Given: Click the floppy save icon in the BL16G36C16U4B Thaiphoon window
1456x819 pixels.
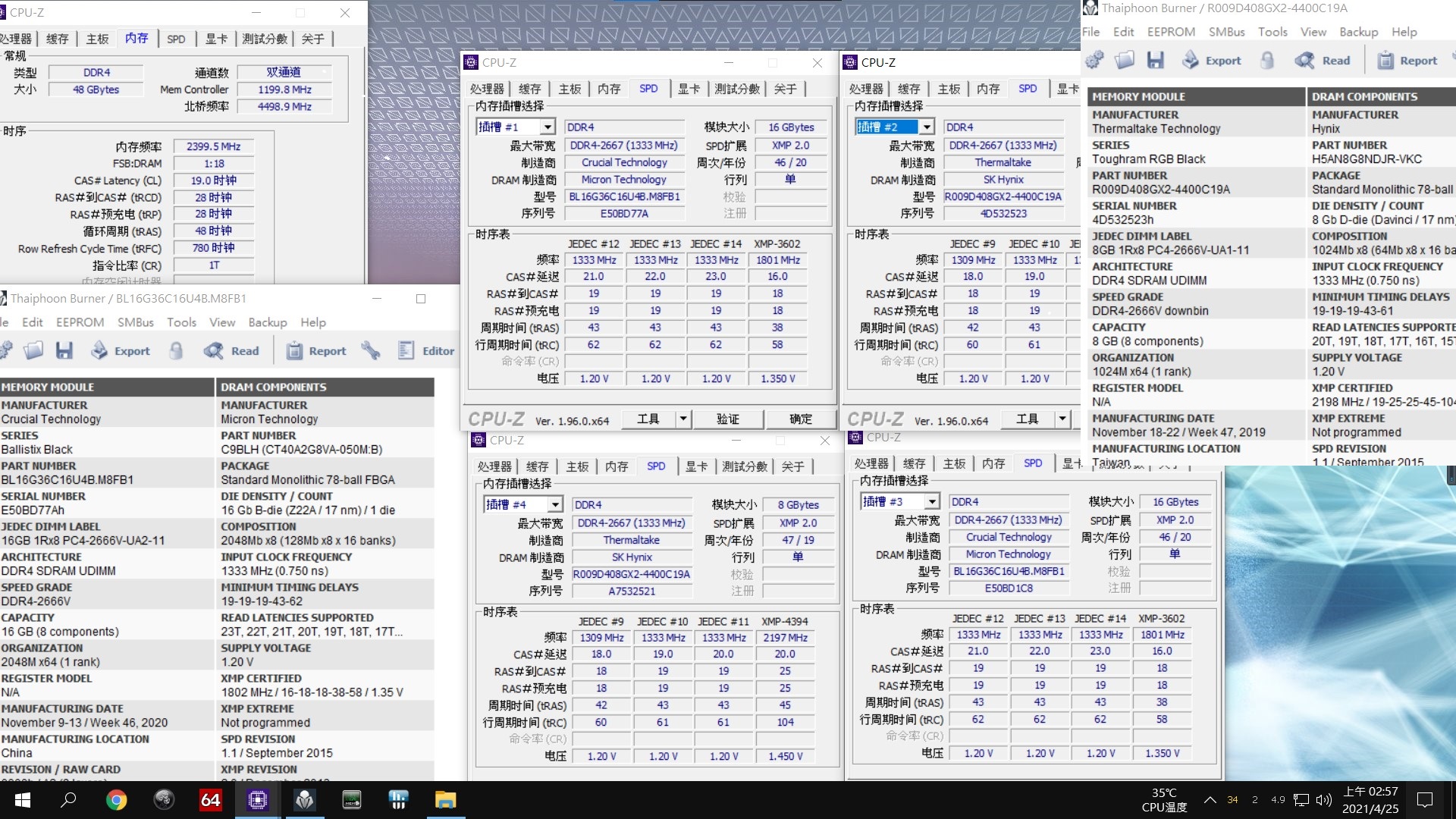Looking at the screenshot, I should click(64, 350).
